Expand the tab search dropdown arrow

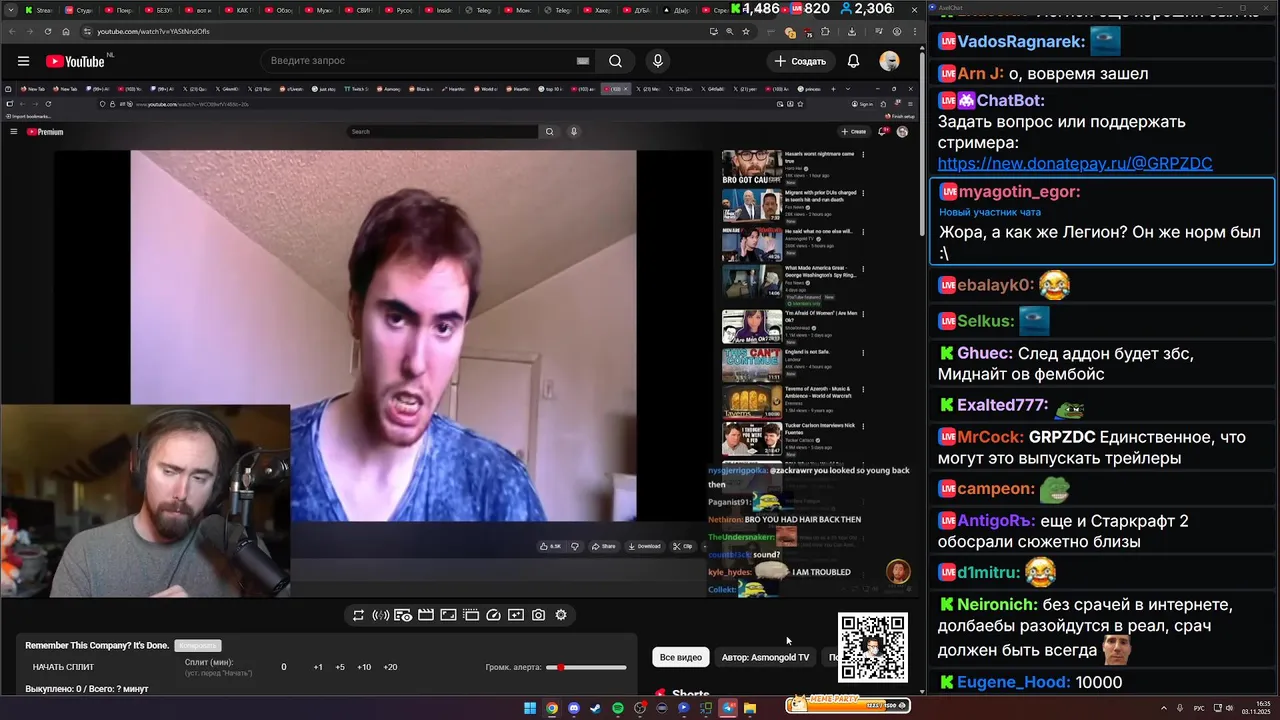pos(10,9)
